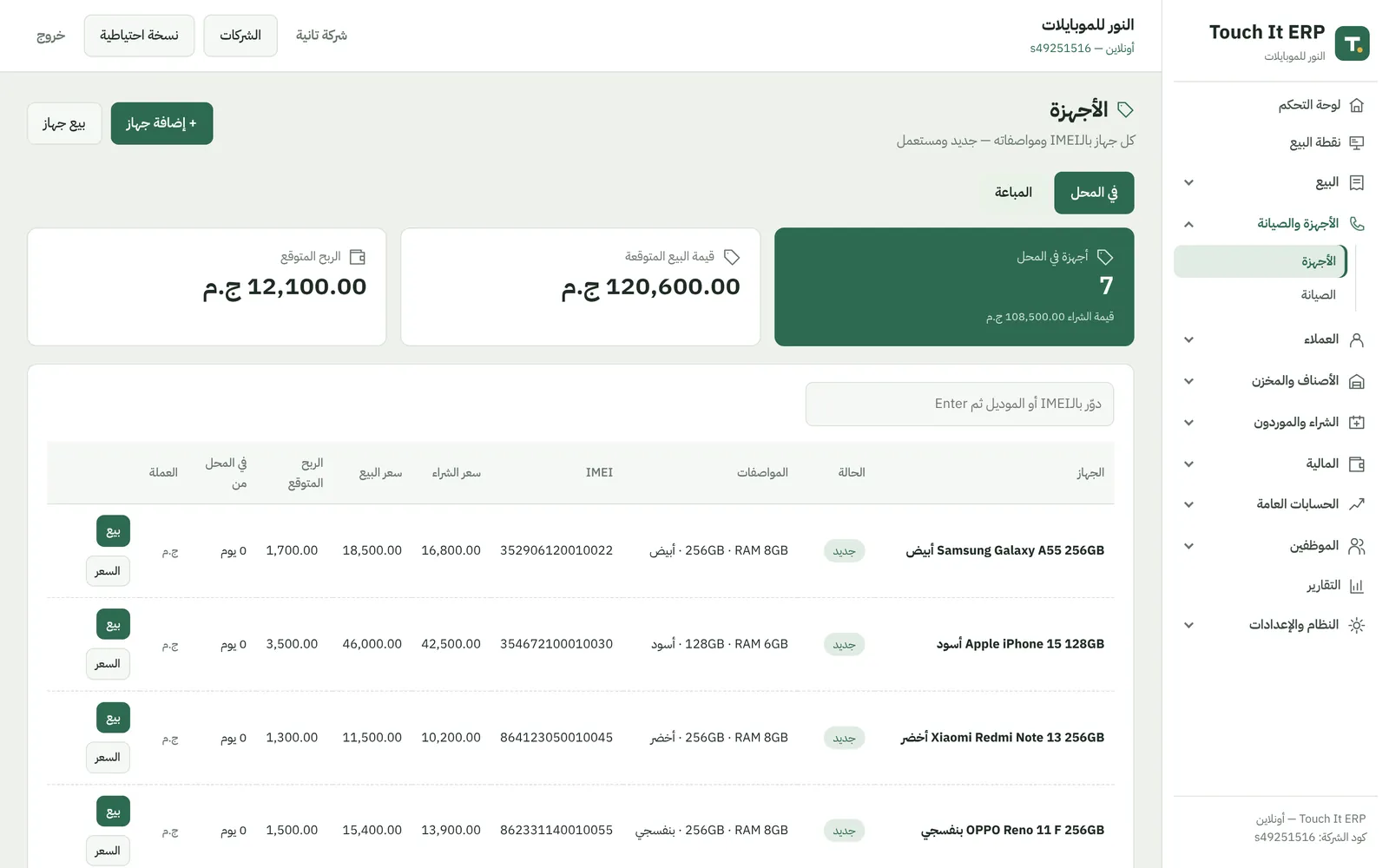Click the 120,600.00 expected sale value
Viewport: 1389px width, 868px height.
[651, 287]
